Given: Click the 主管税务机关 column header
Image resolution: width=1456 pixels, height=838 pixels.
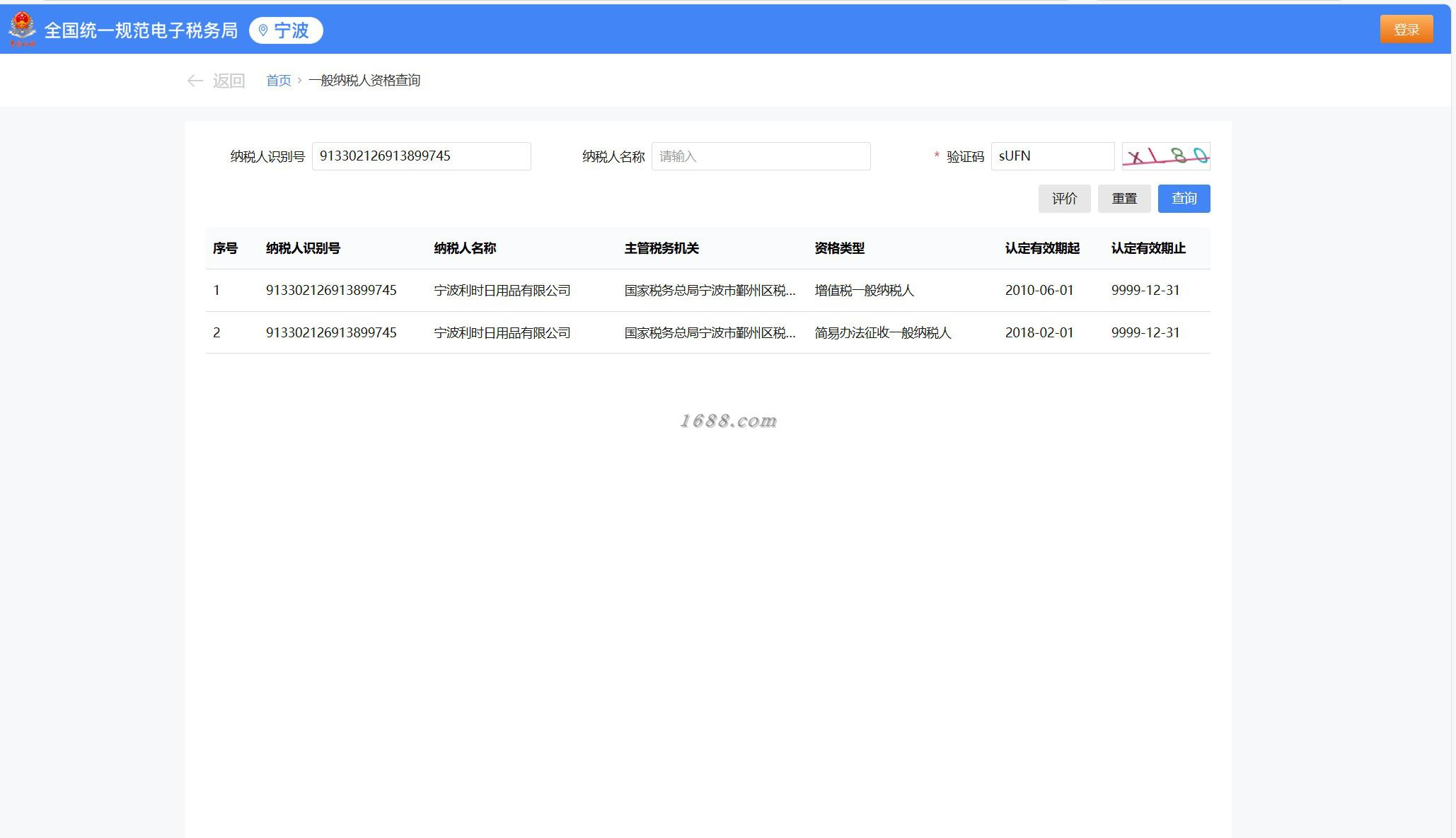Looking at the screenshot, I should (x=661, y=248).
